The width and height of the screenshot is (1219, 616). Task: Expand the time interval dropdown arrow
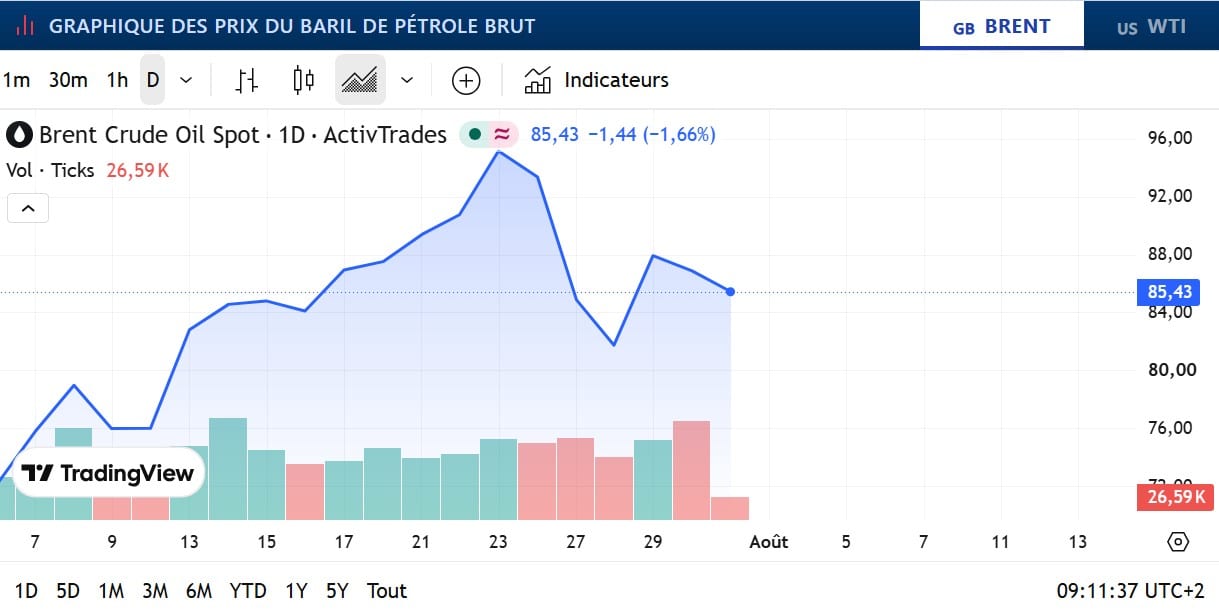186,80
